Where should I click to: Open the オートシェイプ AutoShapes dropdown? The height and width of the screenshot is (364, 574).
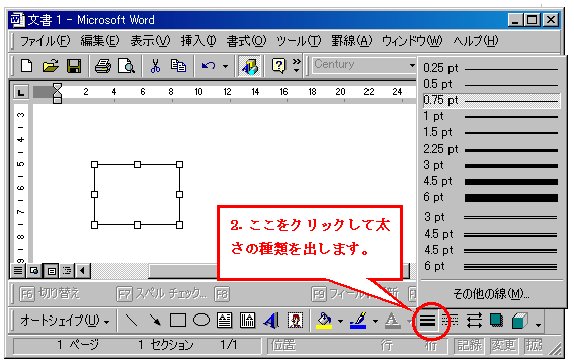[x=64, y=321]
